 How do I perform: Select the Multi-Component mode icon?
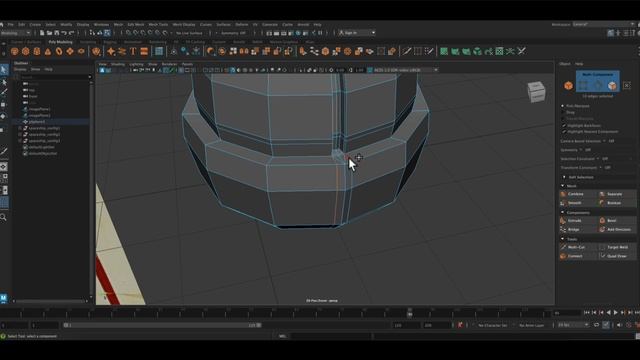tap(612, 85)
